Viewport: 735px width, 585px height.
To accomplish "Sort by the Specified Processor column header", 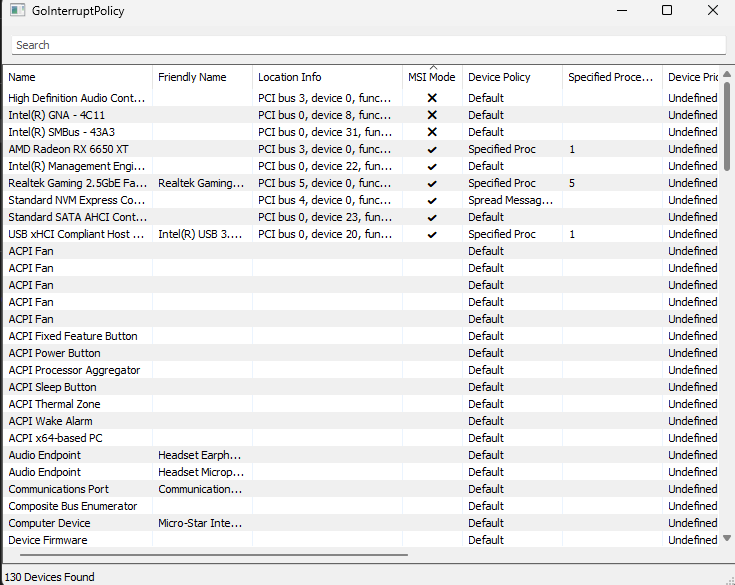I will point(612,77).
